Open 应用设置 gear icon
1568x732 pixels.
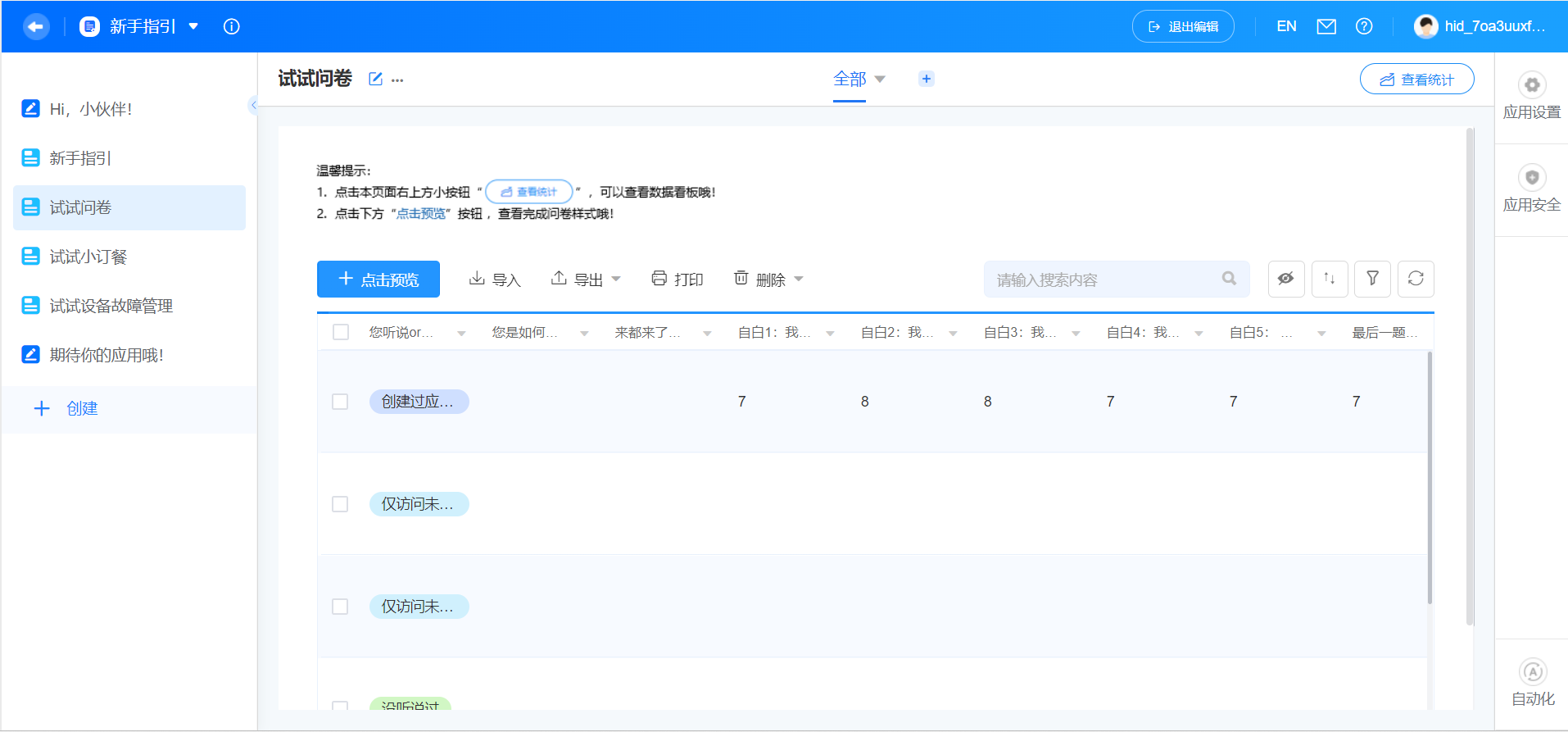click(1532, 84)
